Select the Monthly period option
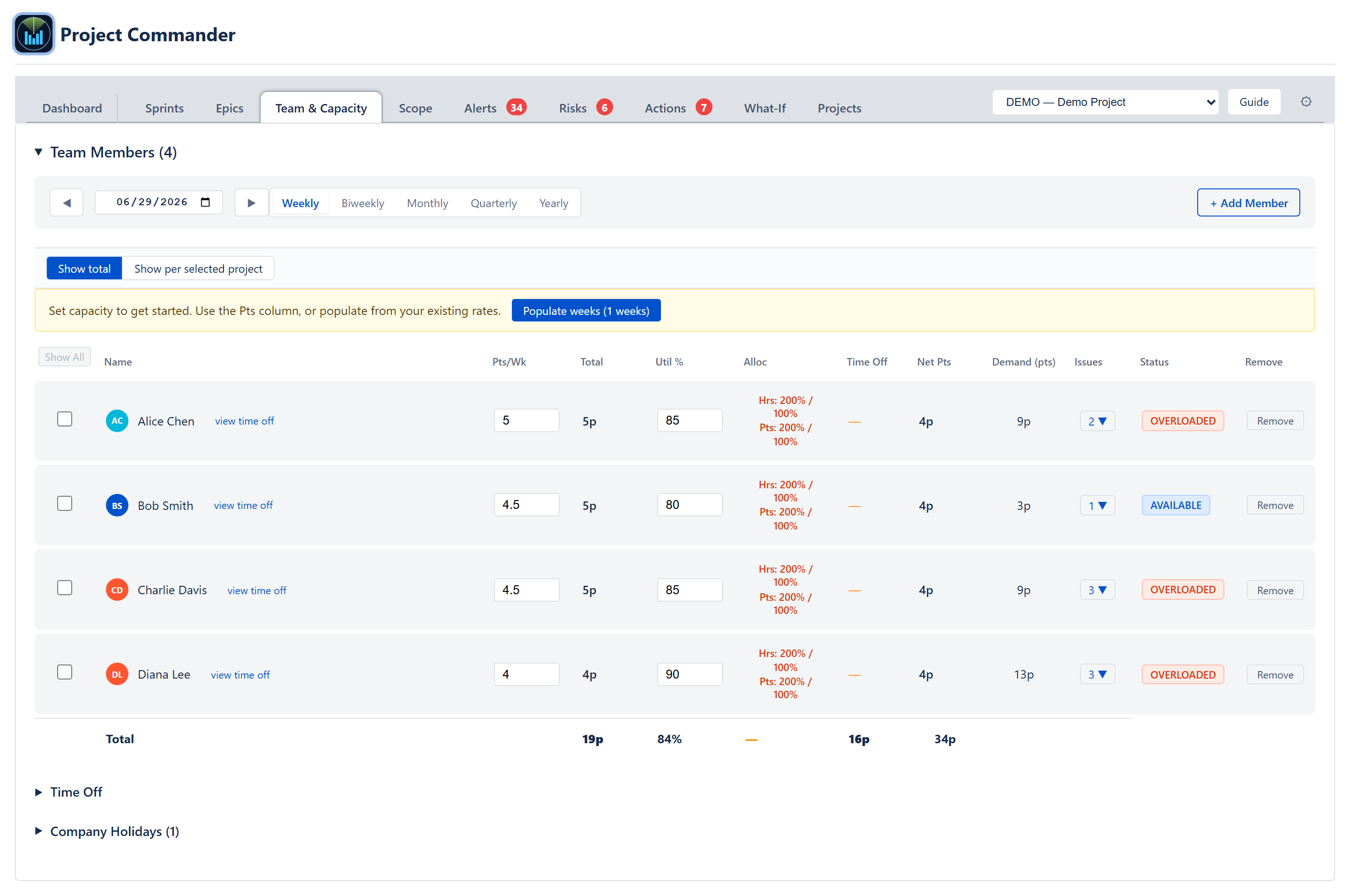Image resolution: width=1350 pixels, height=896 pixels. [427, 203]
